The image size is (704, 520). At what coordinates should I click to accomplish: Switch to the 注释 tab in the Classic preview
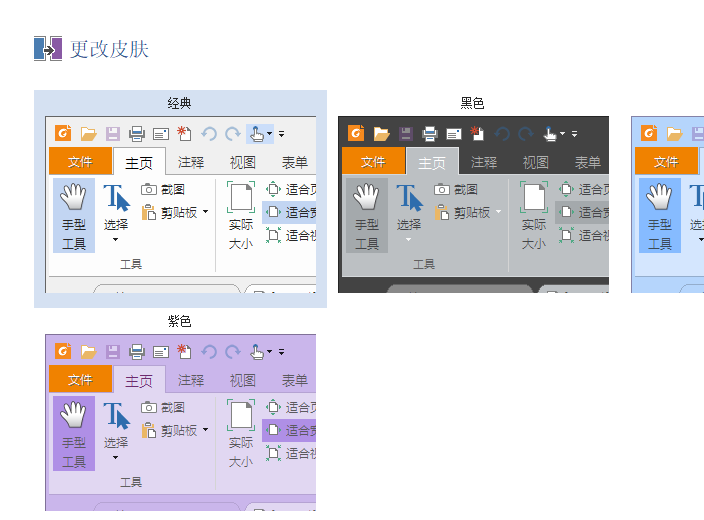(x=190, y=162)
